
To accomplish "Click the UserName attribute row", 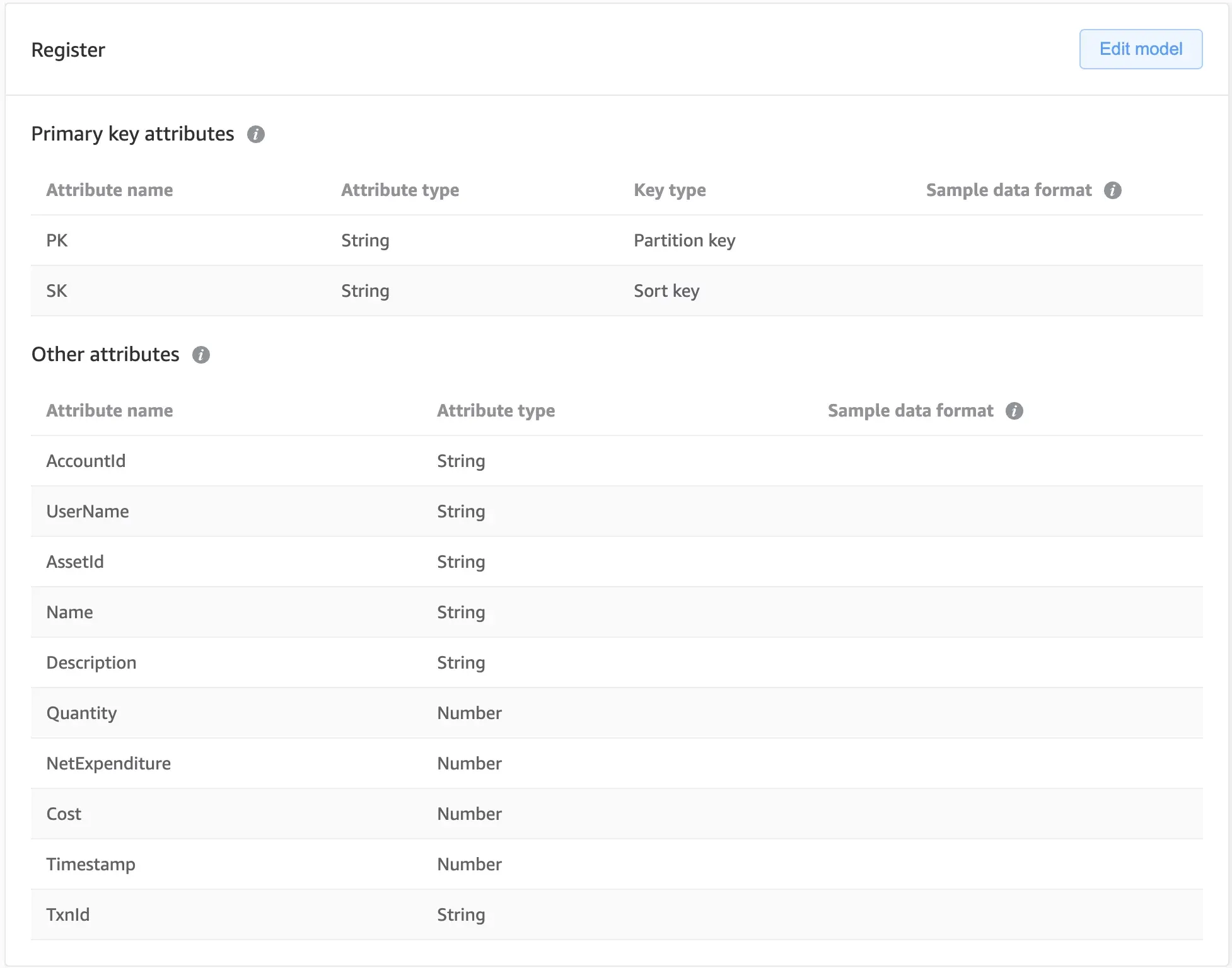I will pyautogui.click(x=616, y=512).
